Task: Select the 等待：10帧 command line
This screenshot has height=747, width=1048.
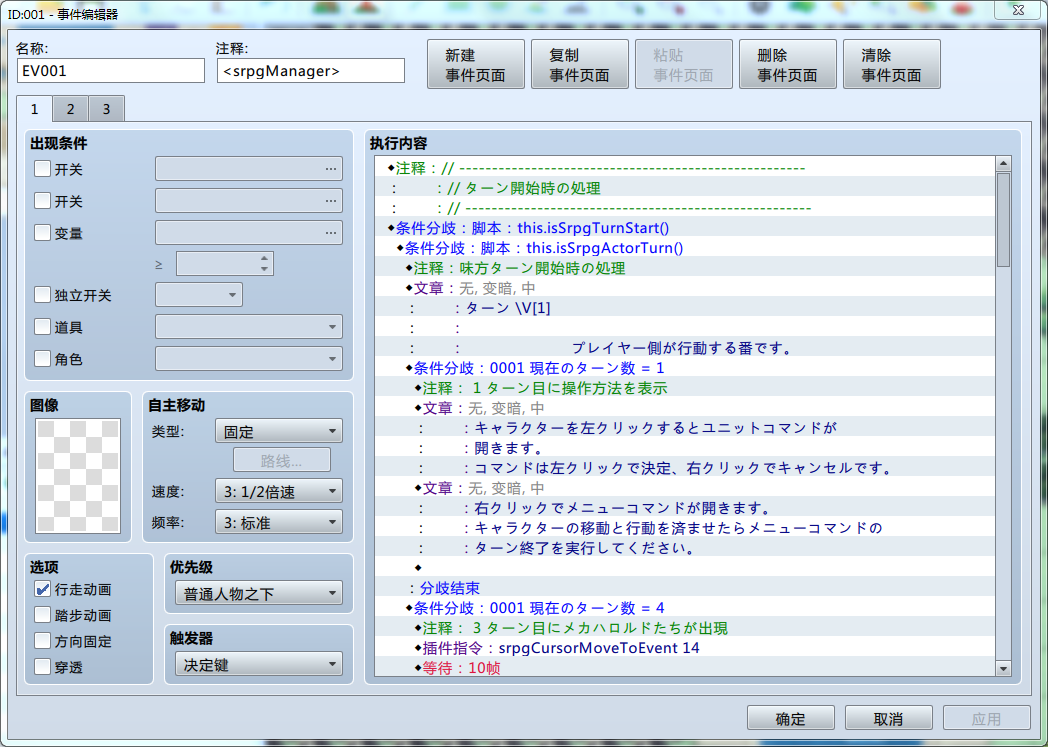Action: coord(685,667)
